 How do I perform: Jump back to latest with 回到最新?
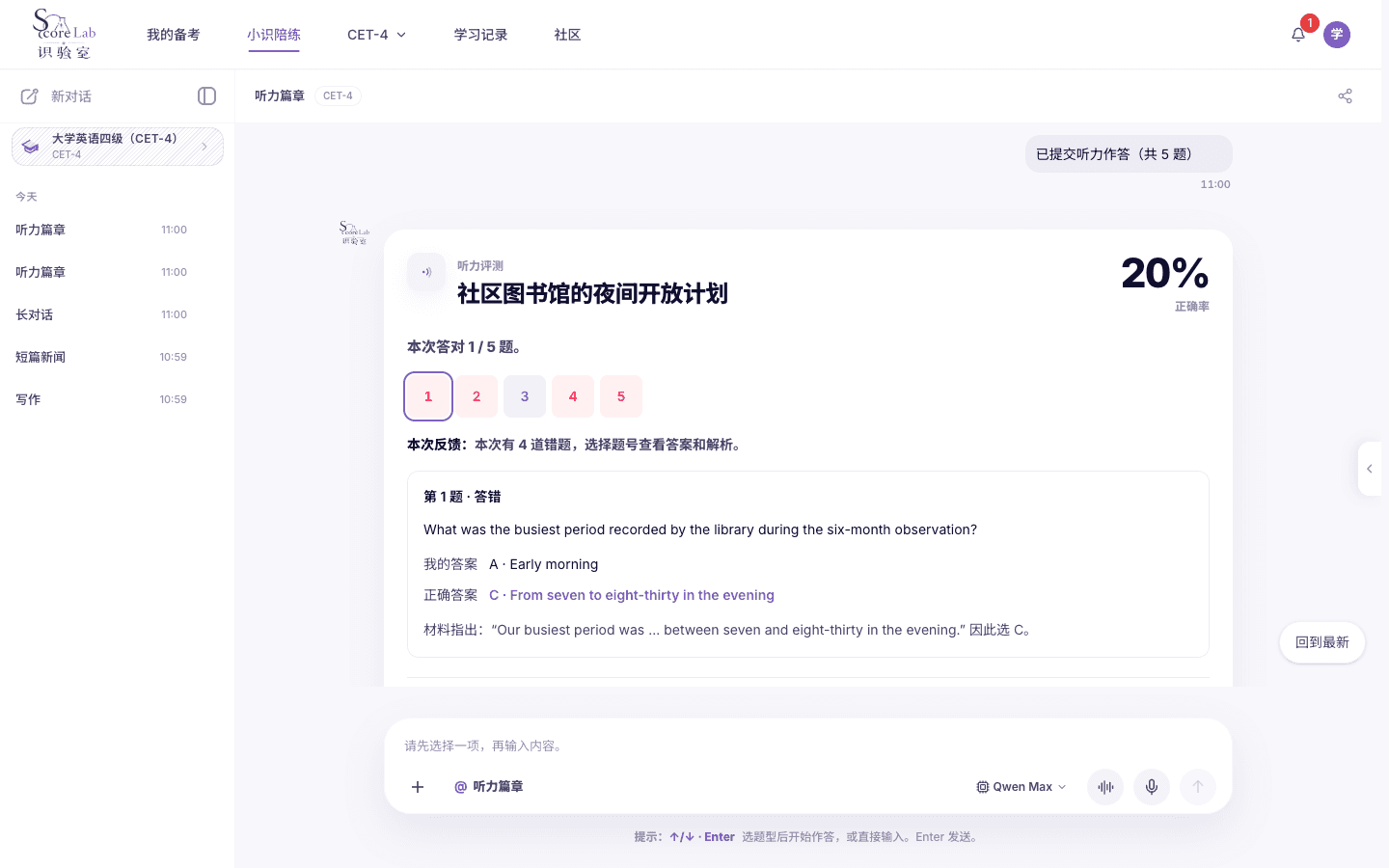(x=1322, y=642)
